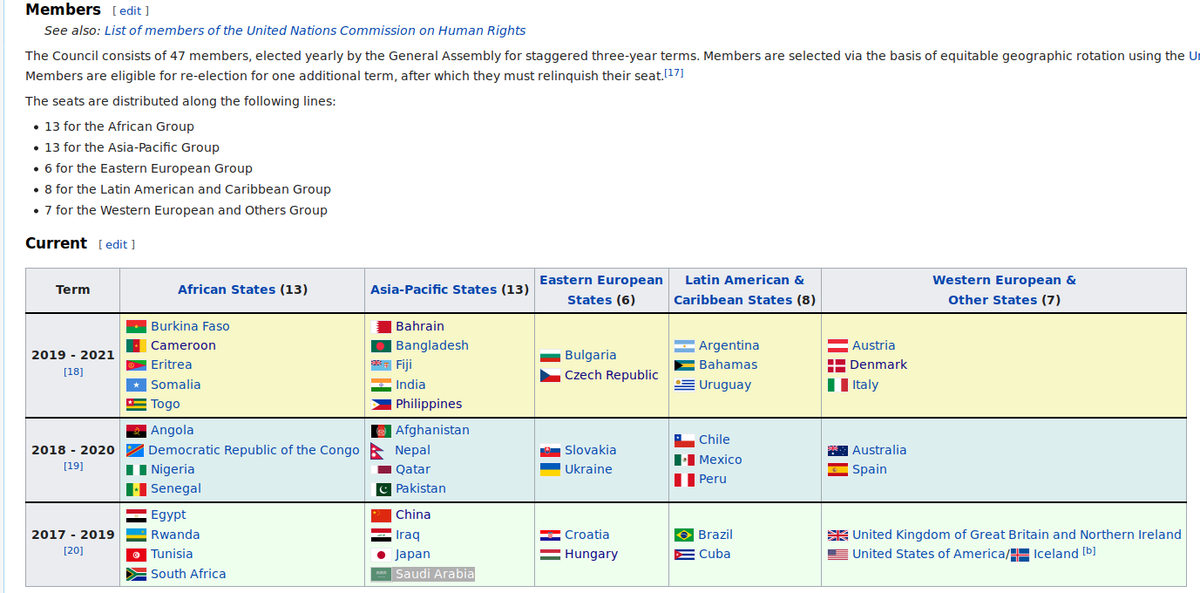
Task: Open the United States of America link
Action: pyautogui.click(x=928, y=554)
